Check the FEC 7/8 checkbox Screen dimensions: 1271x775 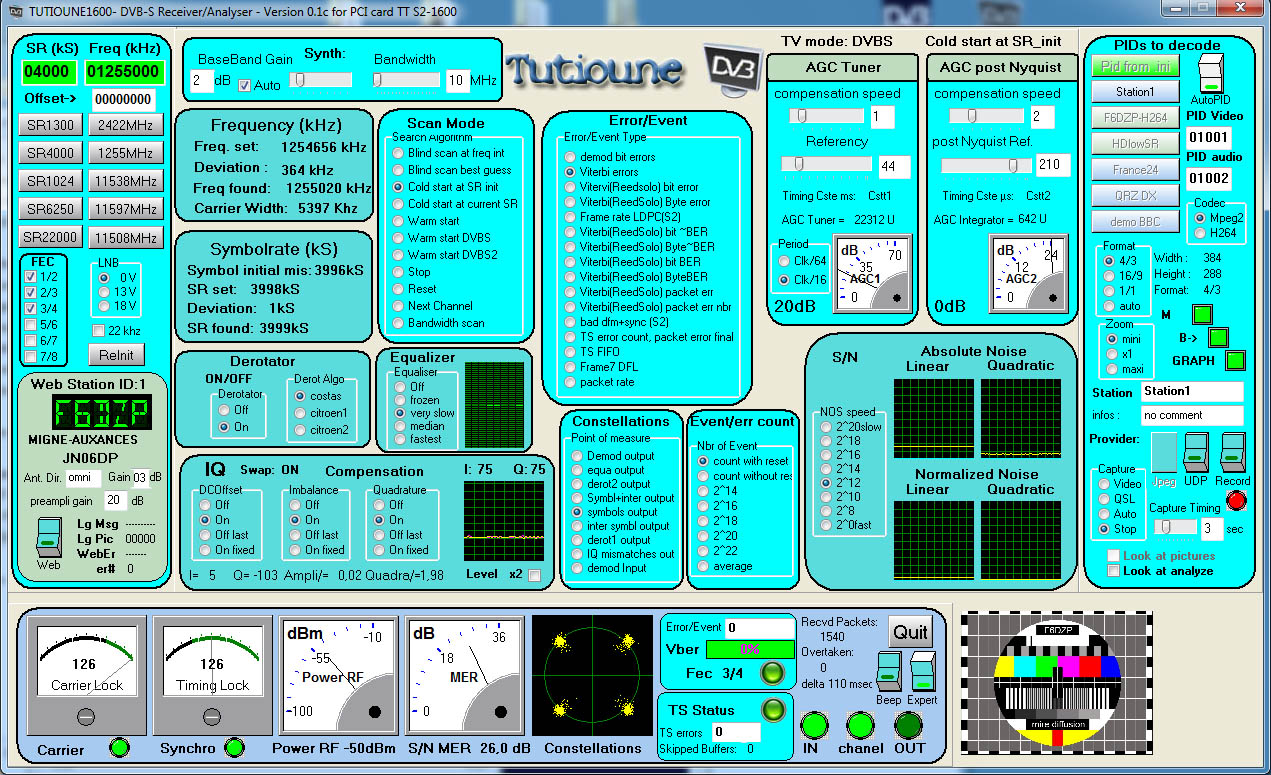pyautogui.click(x=30, y=356)
